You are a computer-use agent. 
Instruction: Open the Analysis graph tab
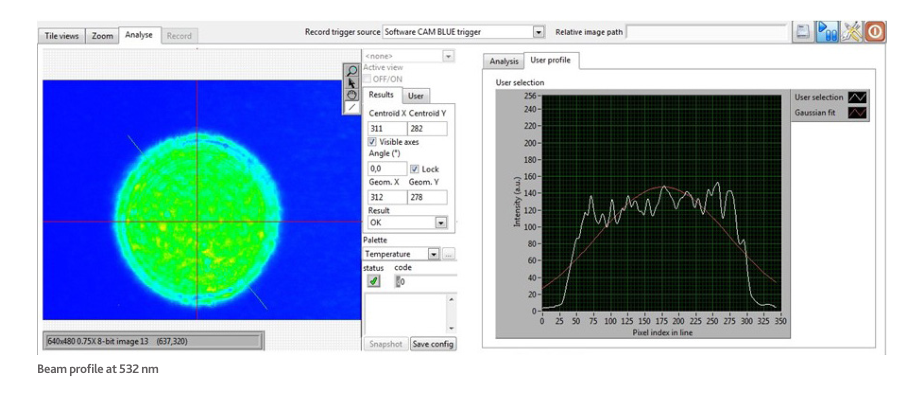click(x=504, y=62)
